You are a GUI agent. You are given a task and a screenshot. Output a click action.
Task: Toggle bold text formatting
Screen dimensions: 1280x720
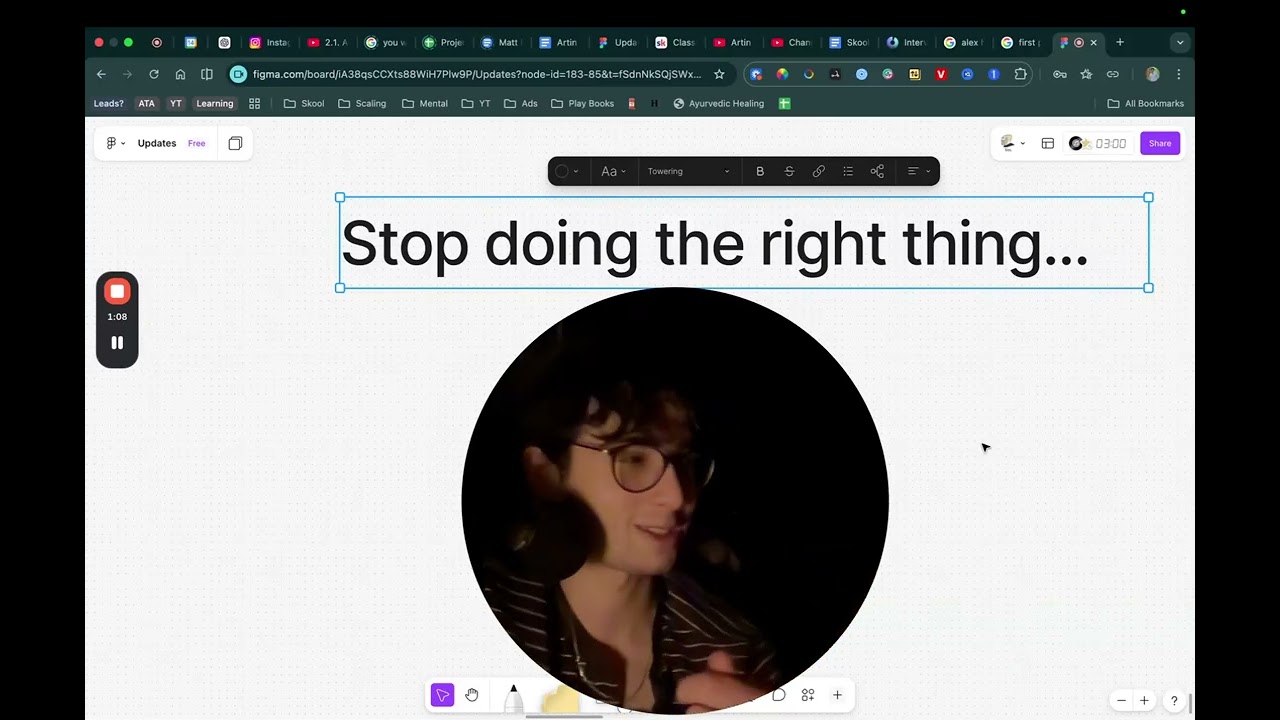coord(760,171)
